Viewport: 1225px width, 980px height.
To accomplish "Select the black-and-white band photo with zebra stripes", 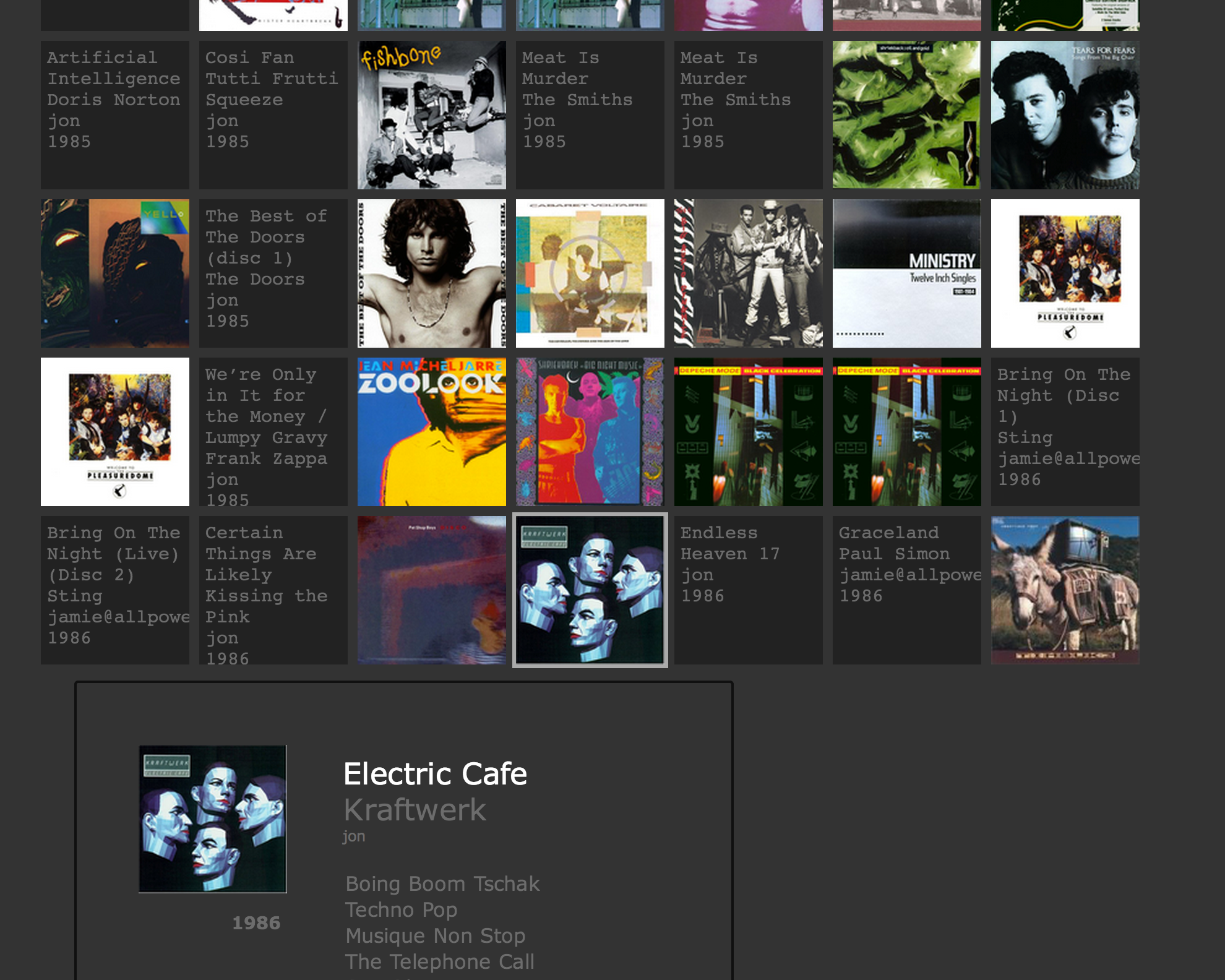I will tap(749, 273).
